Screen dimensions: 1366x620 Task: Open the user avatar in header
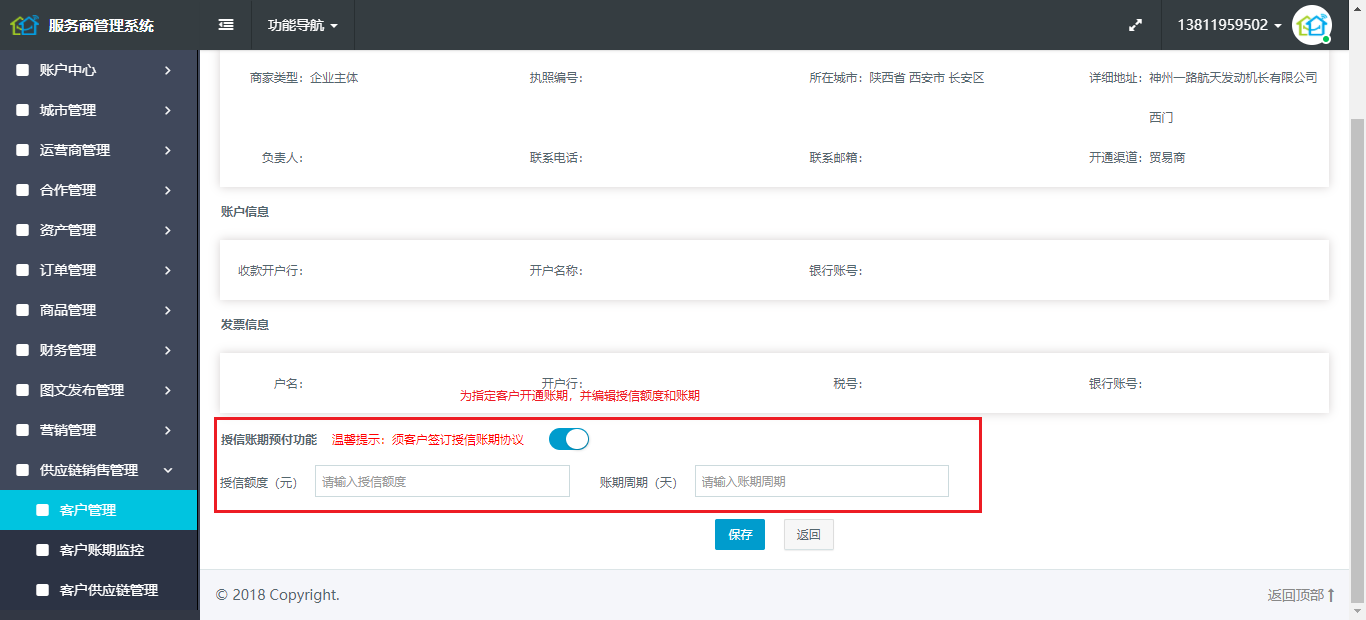point(1311,25)
